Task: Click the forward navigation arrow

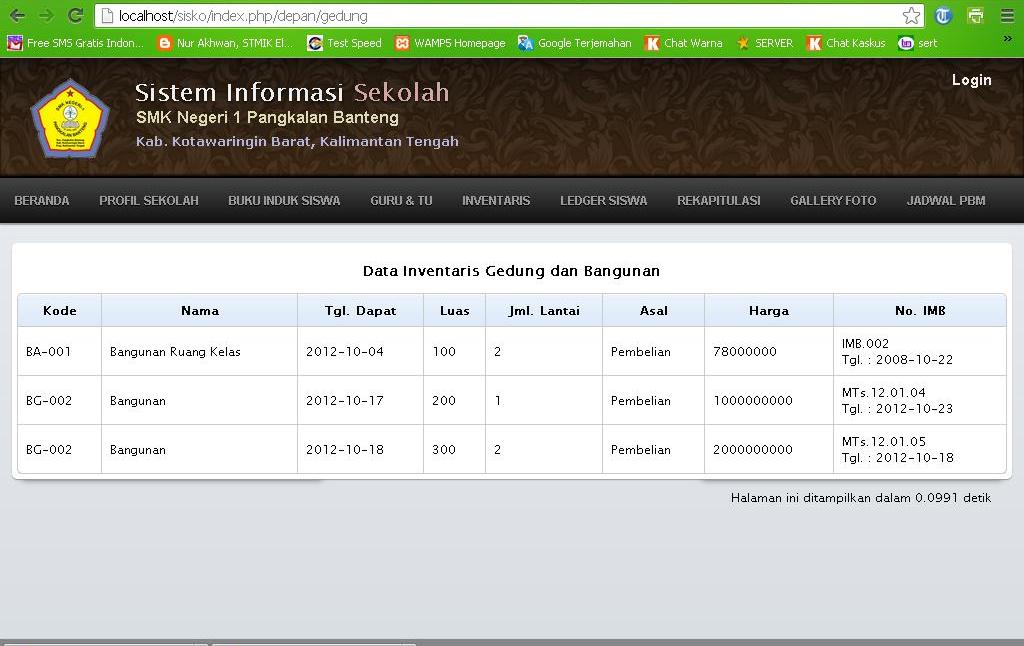Action: pos(45,15)
